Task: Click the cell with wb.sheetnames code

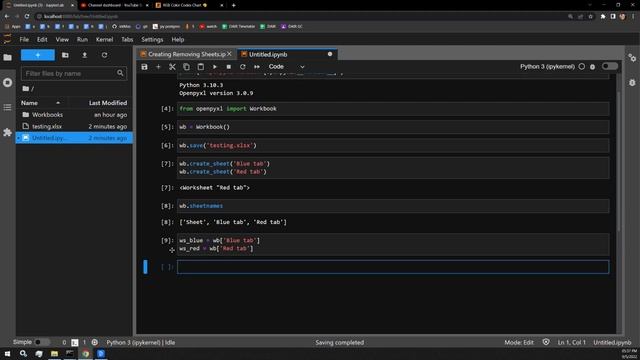Action: 393,206
